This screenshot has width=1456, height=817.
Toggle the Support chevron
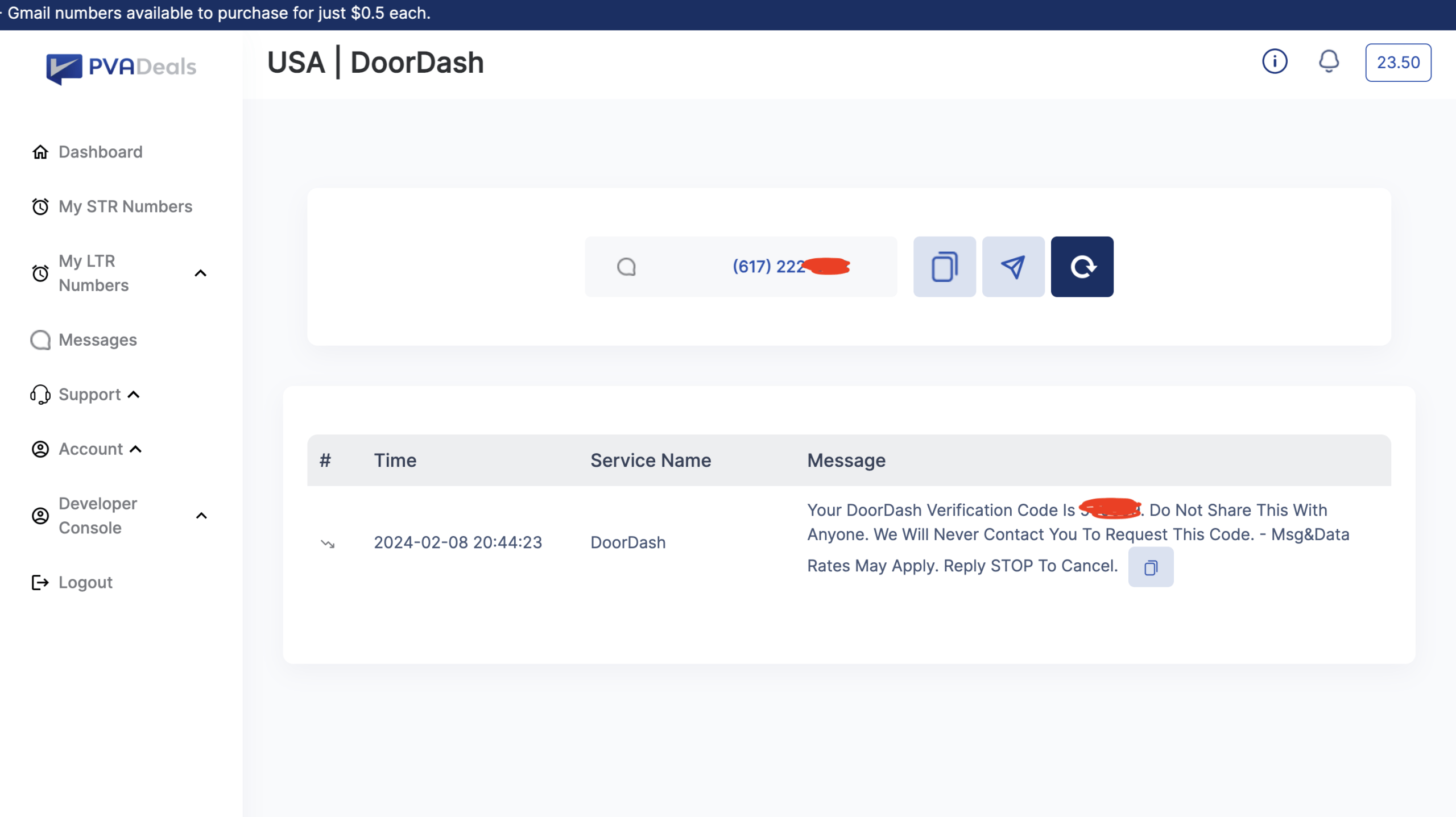click(134, 395)
